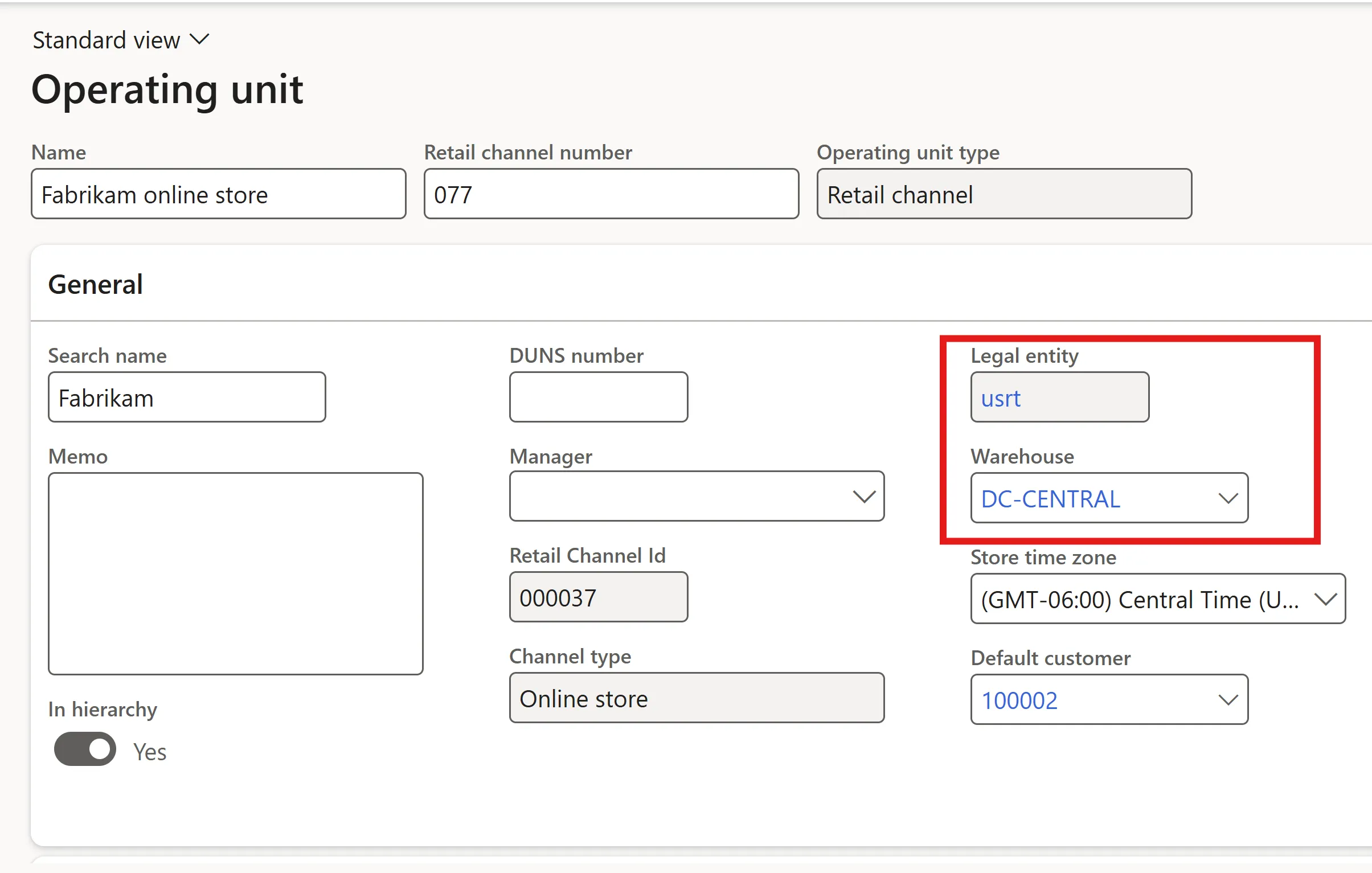Open the DC-CENTRAL warehouse link
This screenshot has width=1372, height=873.
coord(1051,499)
